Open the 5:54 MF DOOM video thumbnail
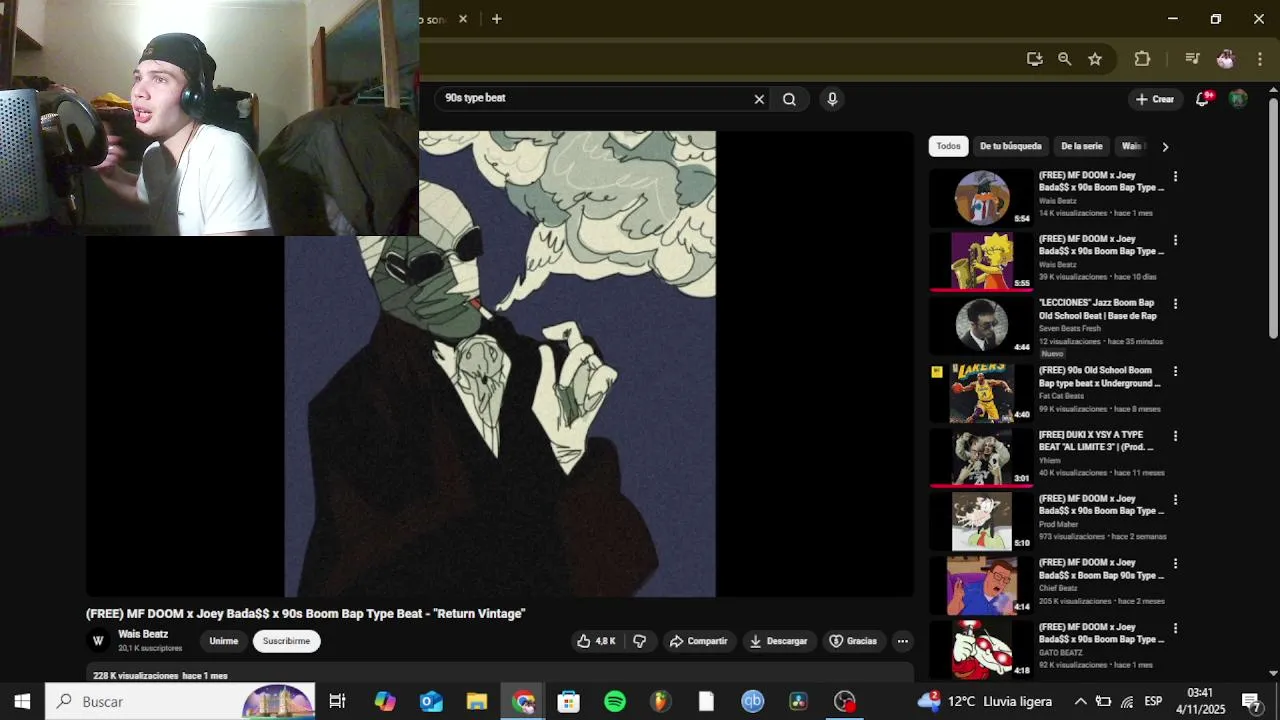Screen dimensions: 1280x720 pos(982,197)
